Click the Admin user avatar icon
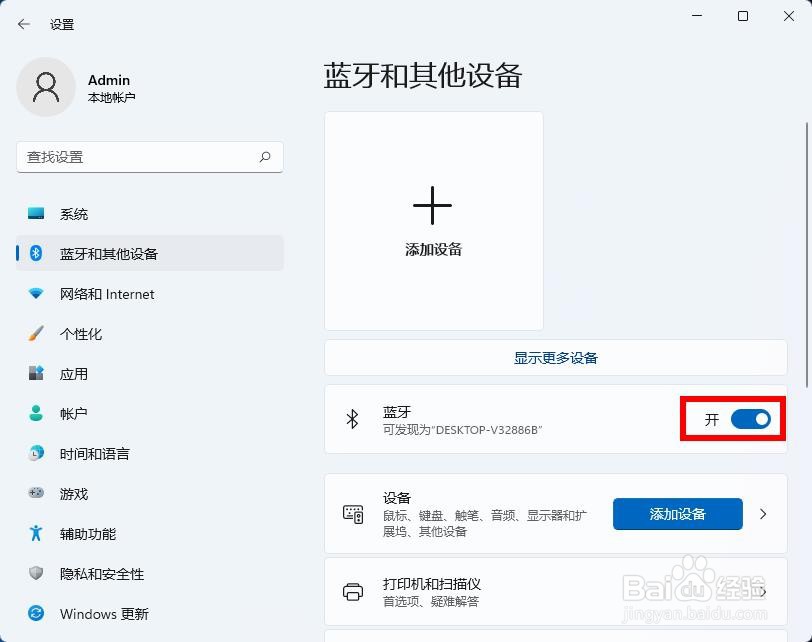The width and height of the screenshot is (812, 642). 46,87
